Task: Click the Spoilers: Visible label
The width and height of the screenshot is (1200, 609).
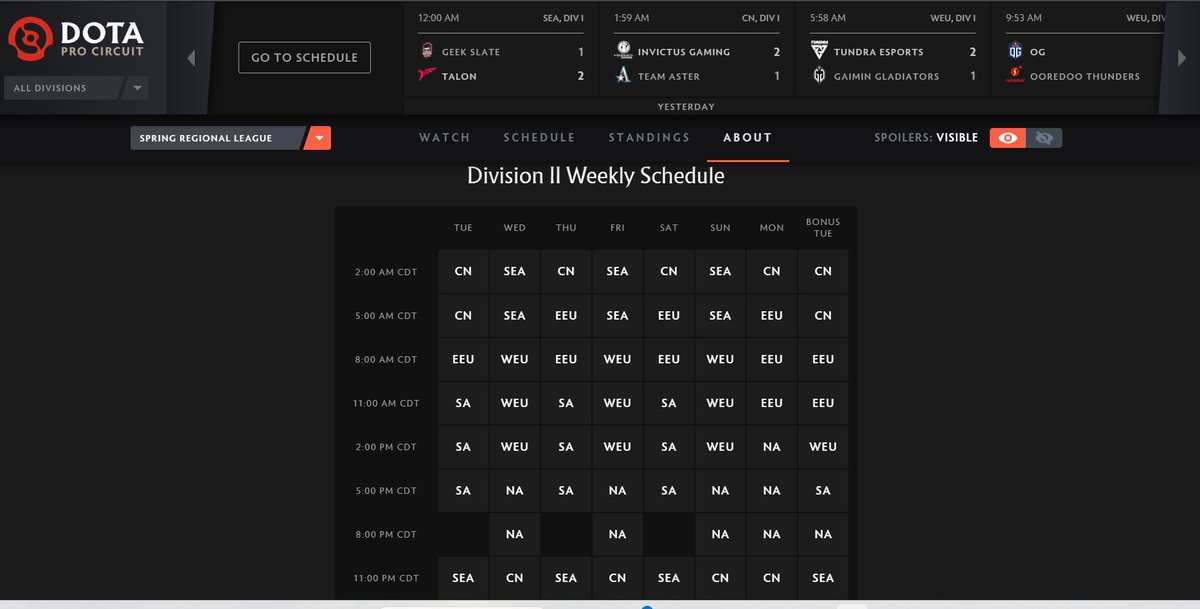Action: pyautogui.click(x=926, y=138)
